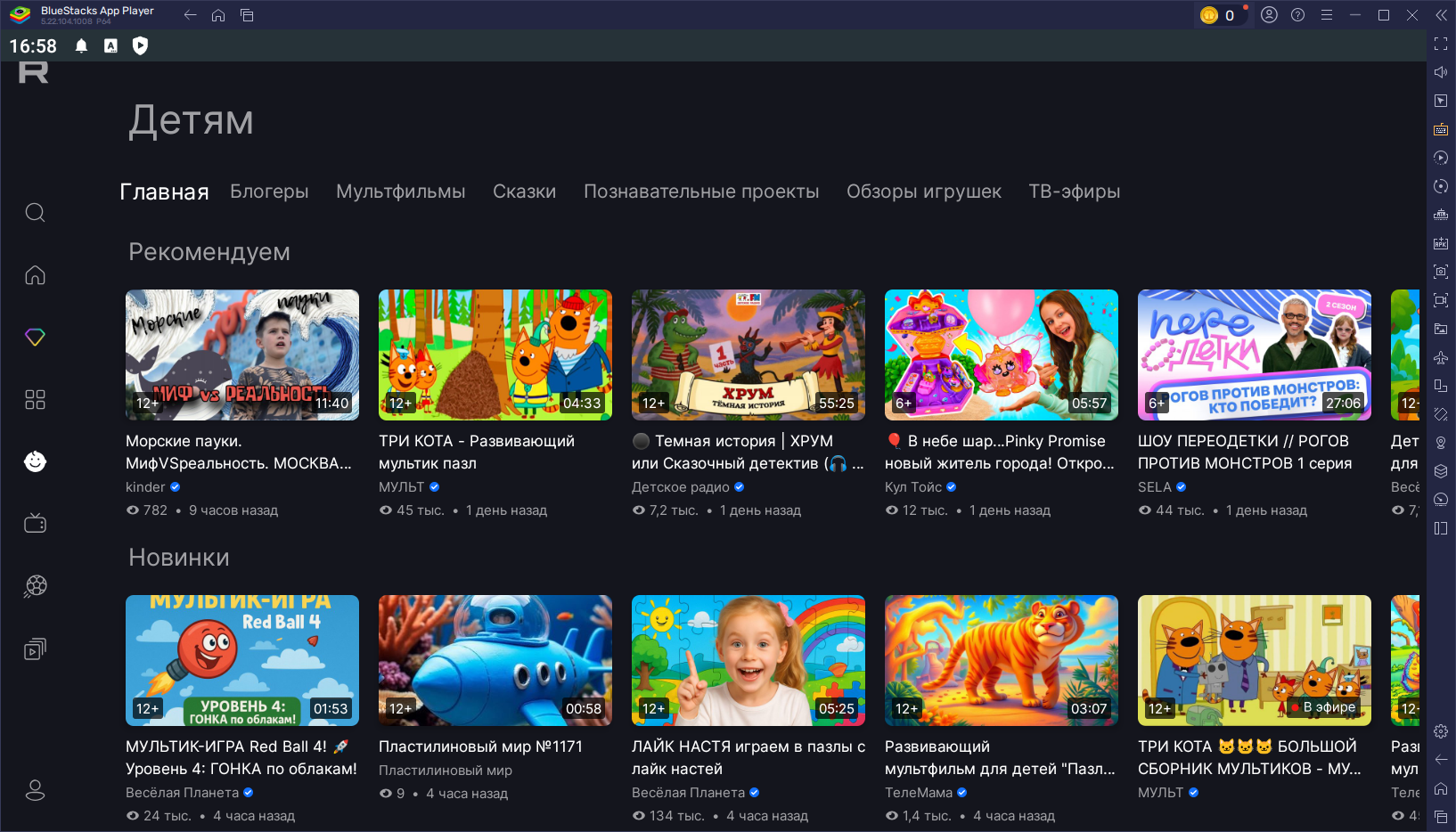Click the МУЛЬТИК-ИГРА Red Ball 4 title

[241, 757]
